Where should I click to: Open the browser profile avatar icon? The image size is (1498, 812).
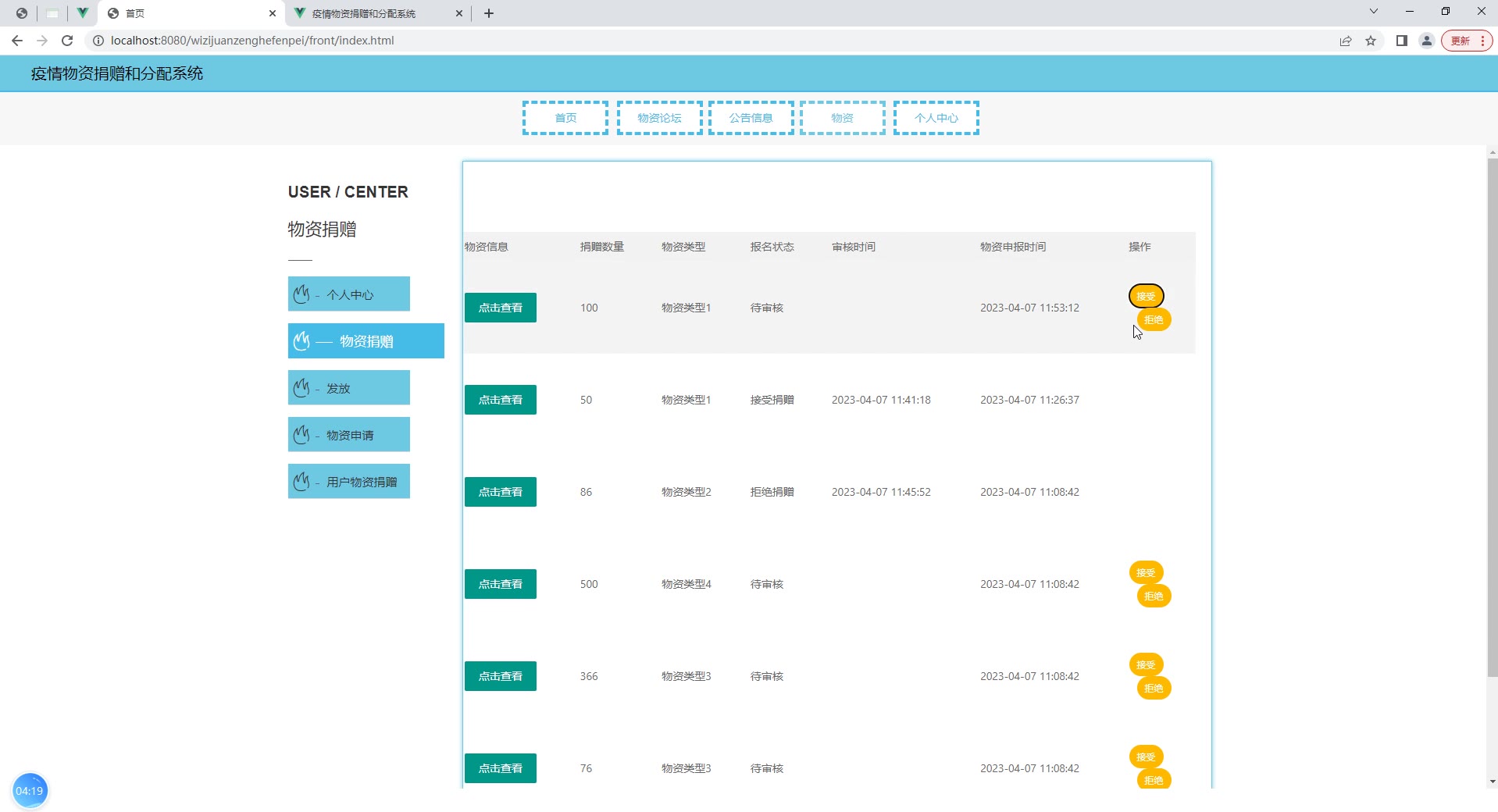tap(1427, 41)
